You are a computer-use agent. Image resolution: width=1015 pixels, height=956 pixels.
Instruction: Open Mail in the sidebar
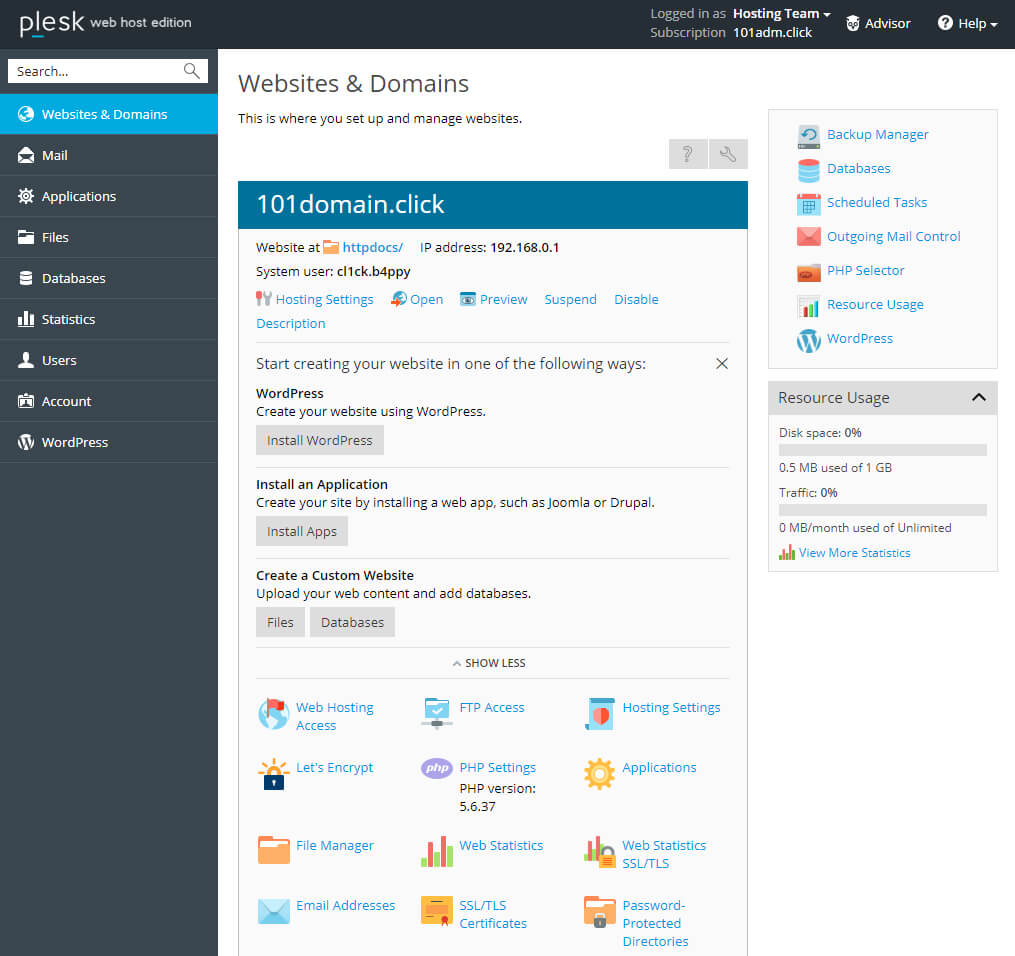coord(109,155)
